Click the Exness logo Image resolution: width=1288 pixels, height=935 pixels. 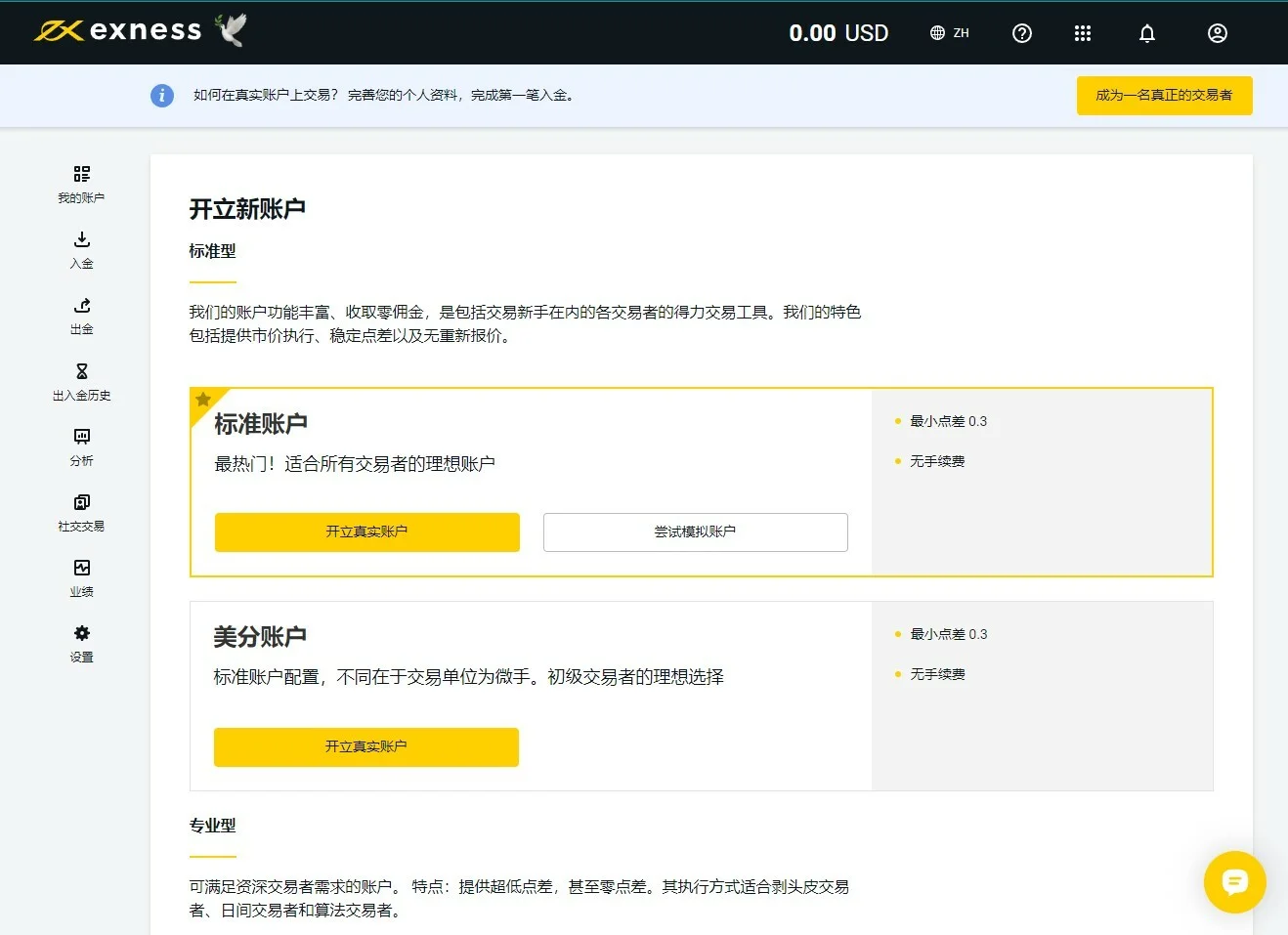click(118, 31)
